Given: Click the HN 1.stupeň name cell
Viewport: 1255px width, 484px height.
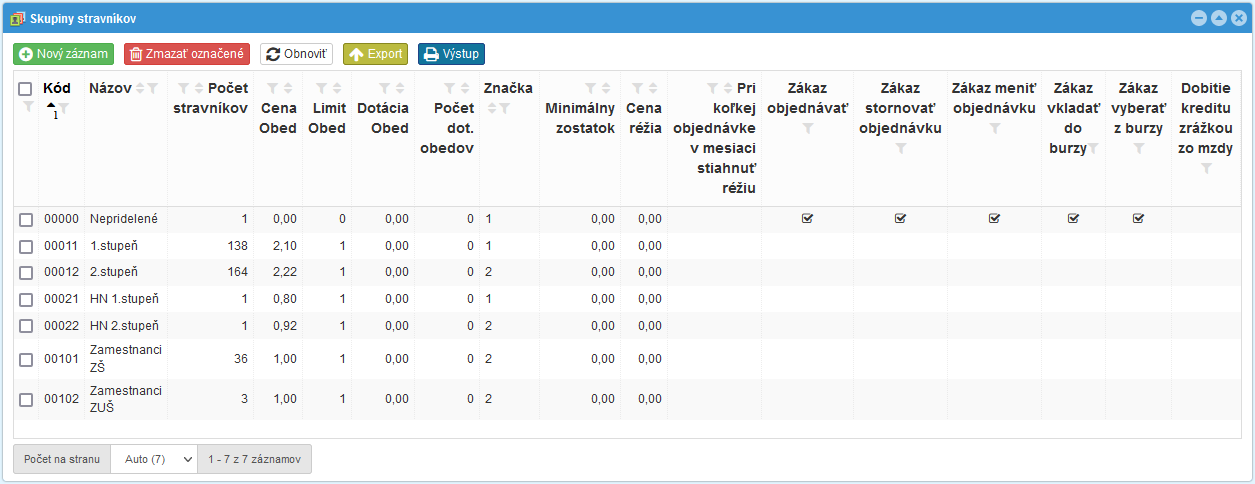Looking at the screenshot, I should (126, 299).
